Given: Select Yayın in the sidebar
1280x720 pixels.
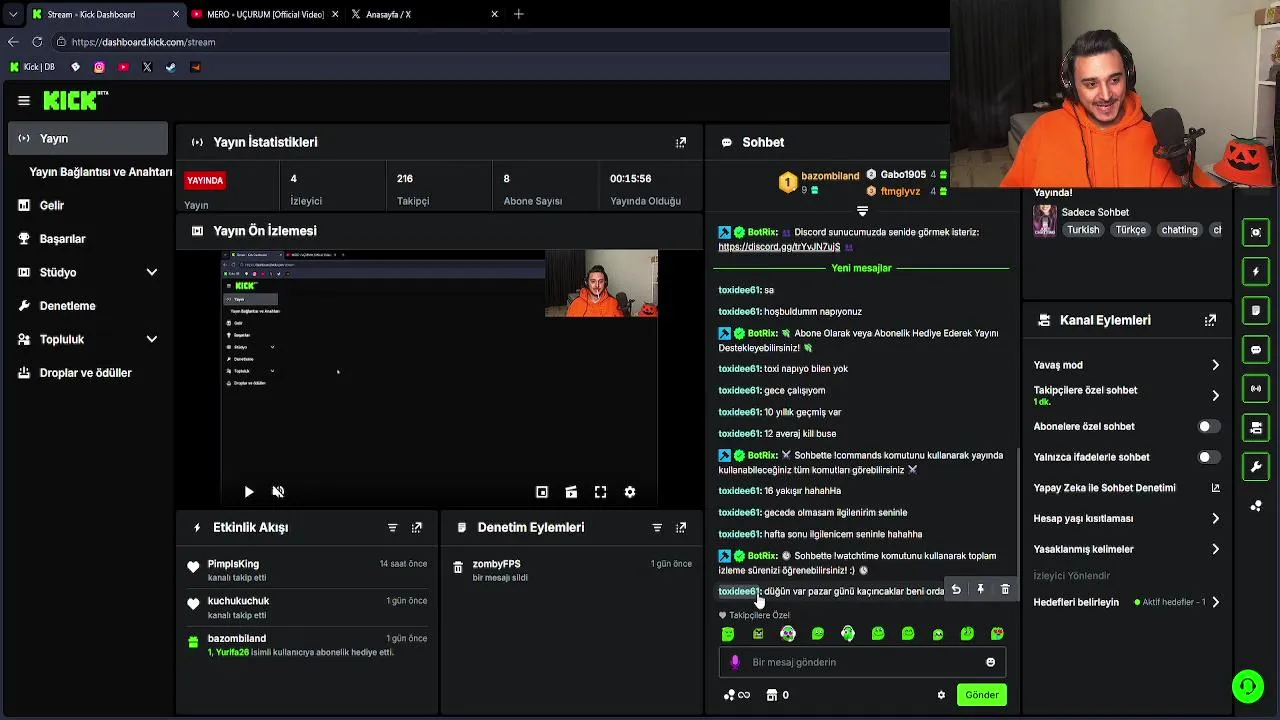Looking at the screenshot, I should pyautogui.click(x=88, y=138).
